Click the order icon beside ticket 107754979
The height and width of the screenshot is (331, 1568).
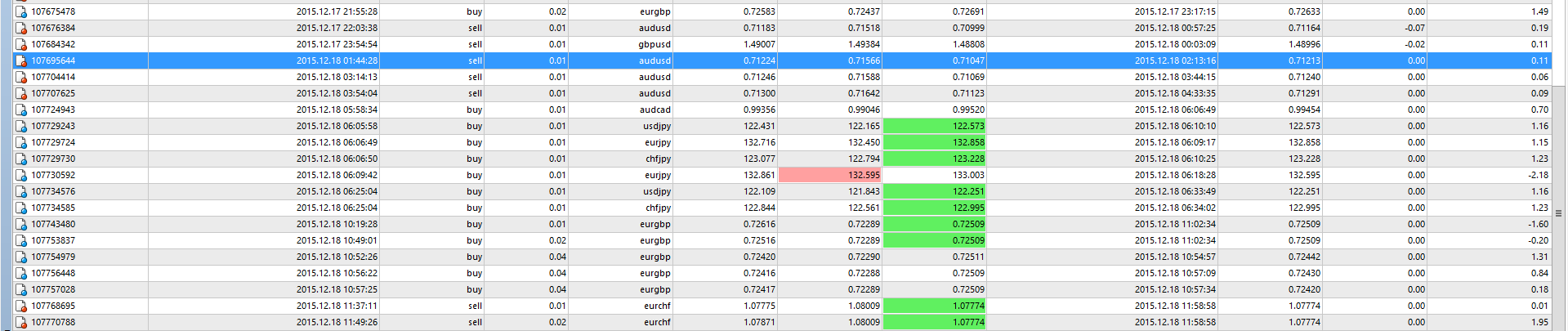point(21,257)
